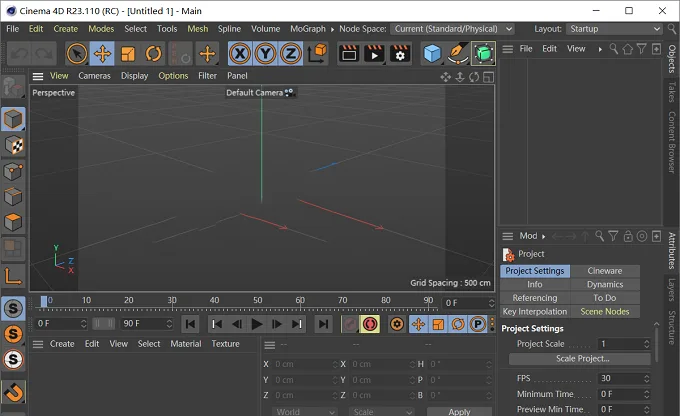Click Render View clapperboard icon
This screenshot has height=416, width=680.
click(349, 54)
